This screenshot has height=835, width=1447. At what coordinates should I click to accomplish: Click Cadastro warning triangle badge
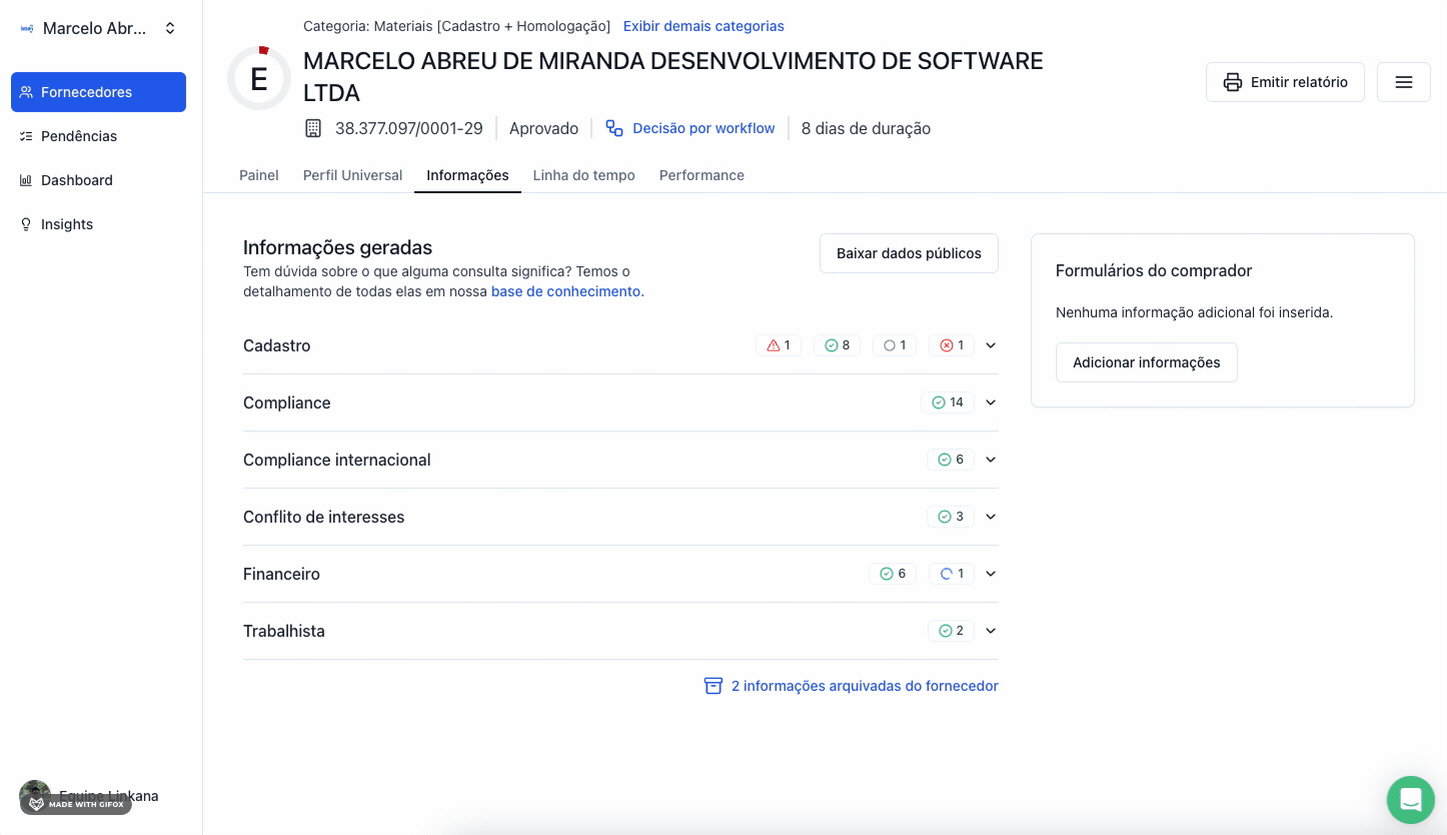pos(778,345)
